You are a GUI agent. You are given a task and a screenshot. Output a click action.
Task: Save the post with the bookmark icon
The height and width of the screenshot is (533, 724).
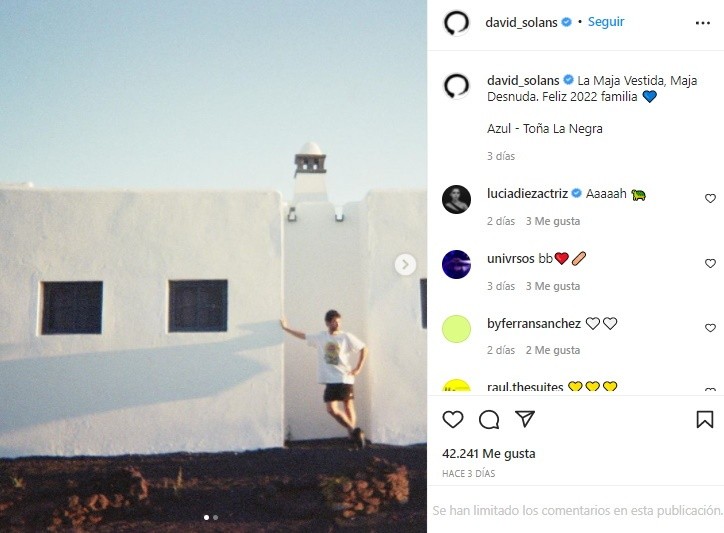(x=705, y=419)
